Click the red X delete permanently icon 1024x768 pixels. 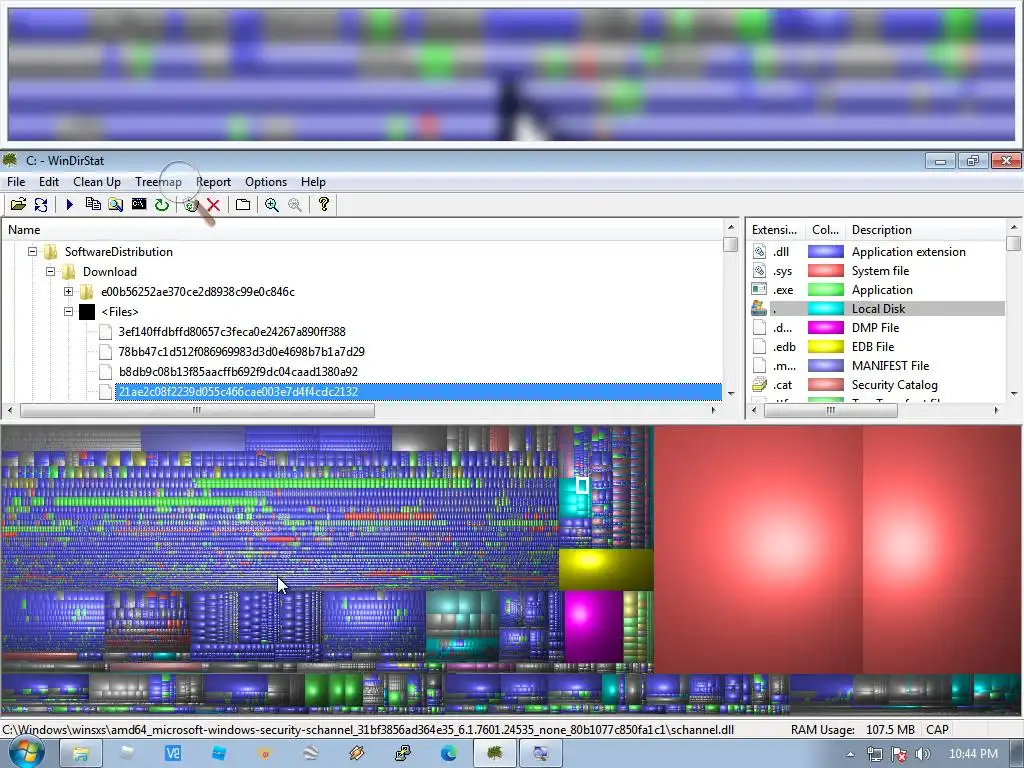point(213,204)
